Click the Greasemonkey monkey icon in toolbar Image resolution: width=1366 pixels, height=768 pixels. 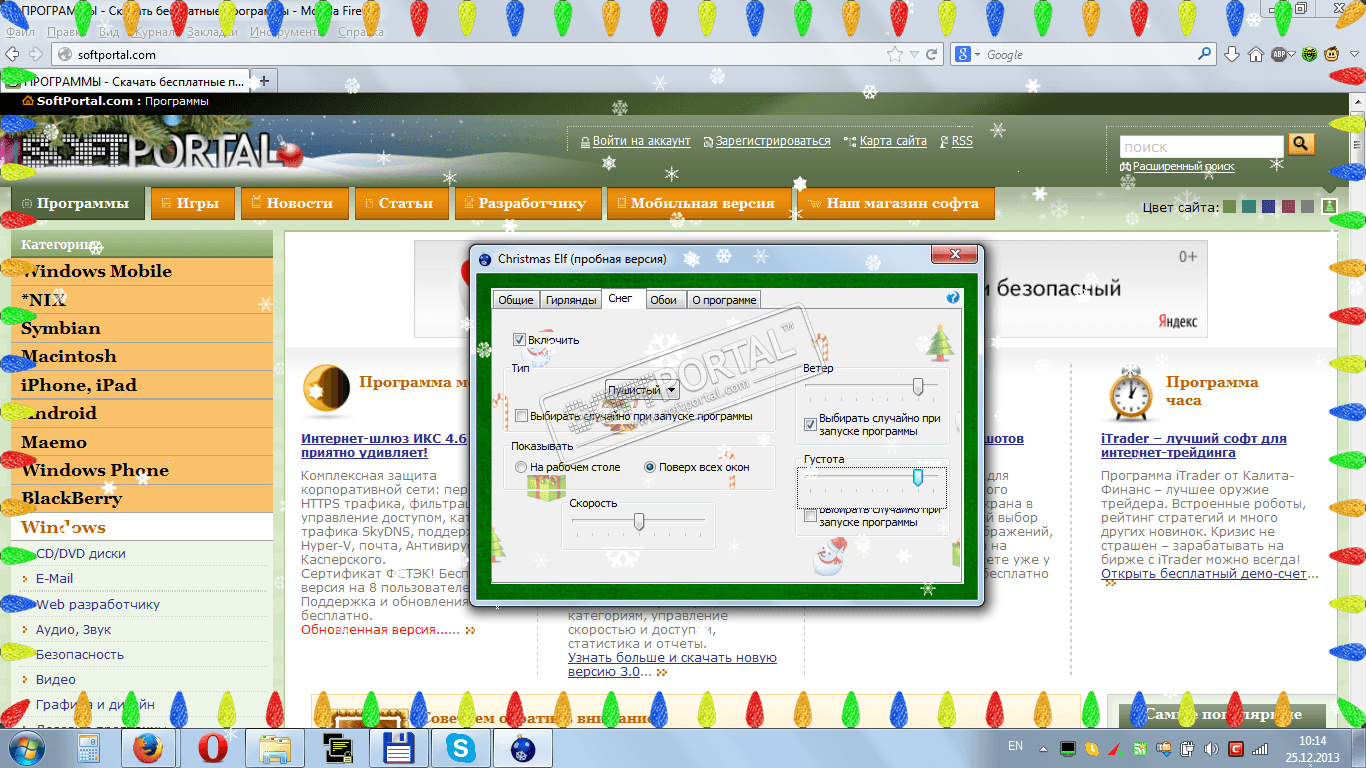click(x=1332, y=54)
